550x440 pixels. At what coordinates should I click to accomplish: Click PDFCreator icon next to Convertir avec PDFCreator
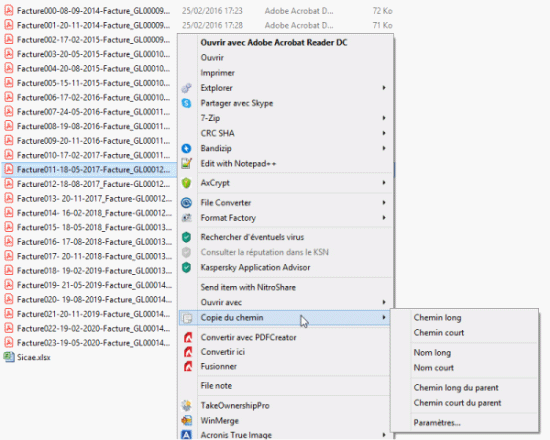188,338
